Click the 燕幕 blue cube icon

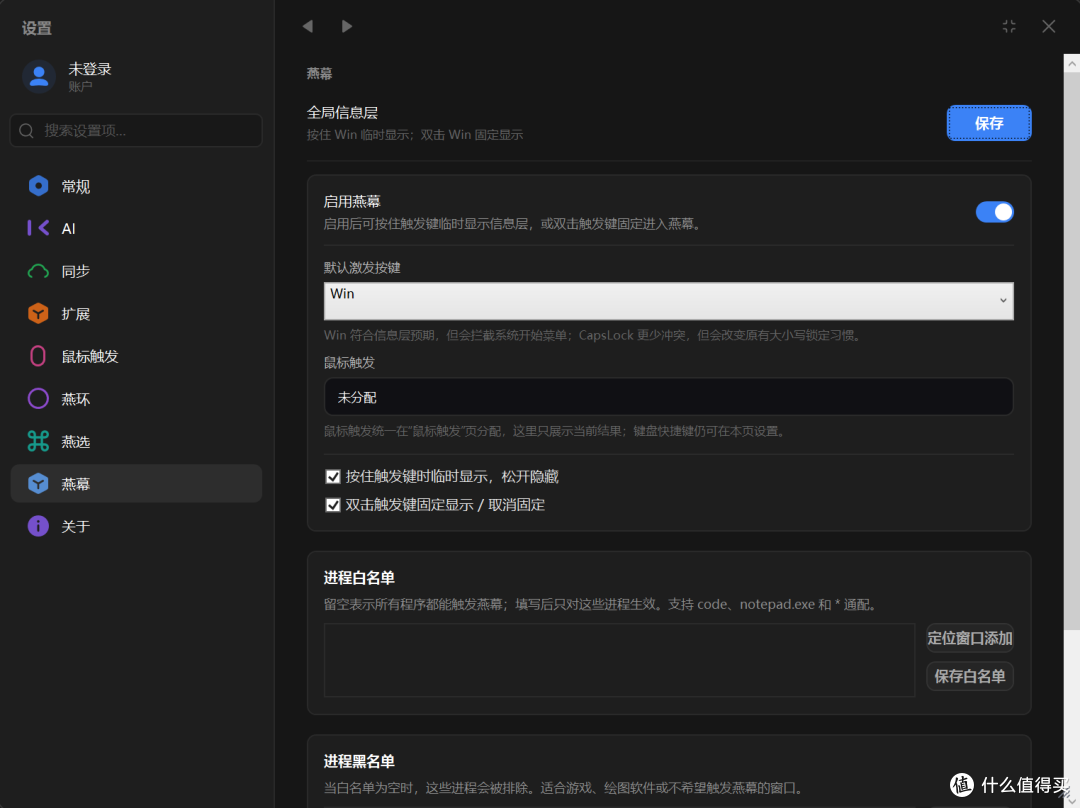click(39, 484)
